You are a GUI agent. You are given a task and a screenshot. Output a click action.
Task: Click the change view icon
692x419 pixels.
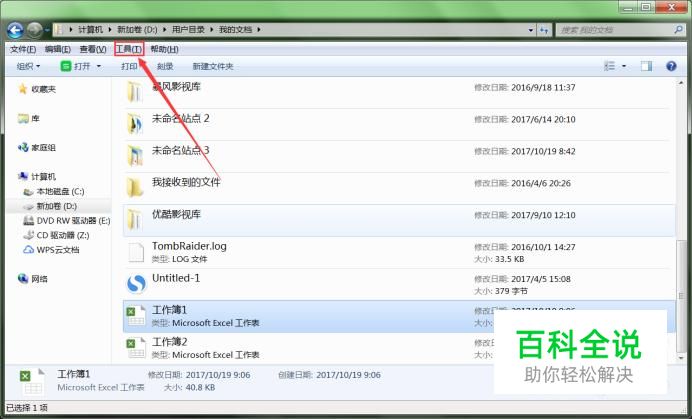tap(609, 66)
